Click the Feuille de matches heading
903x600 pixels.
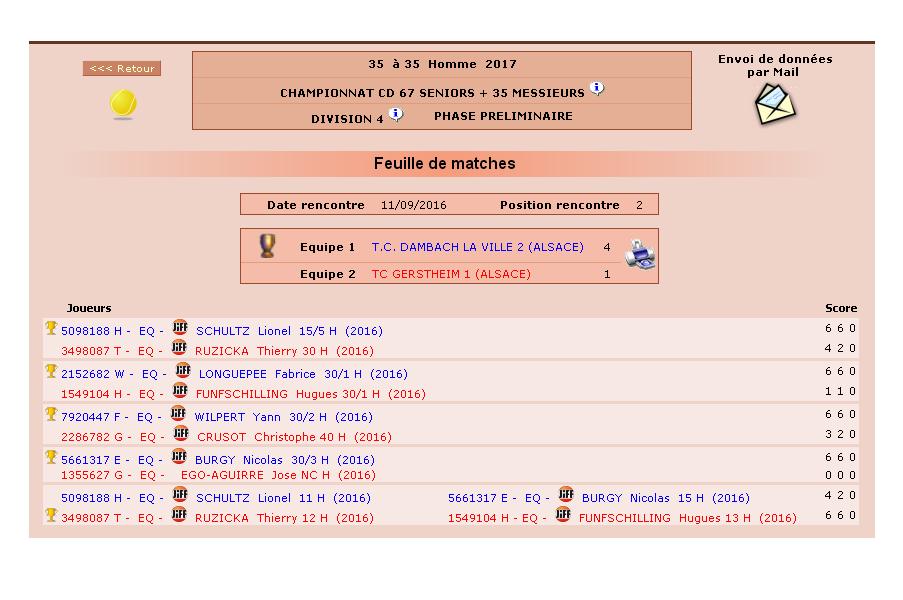pyautogui.click(x=445, y=164)
